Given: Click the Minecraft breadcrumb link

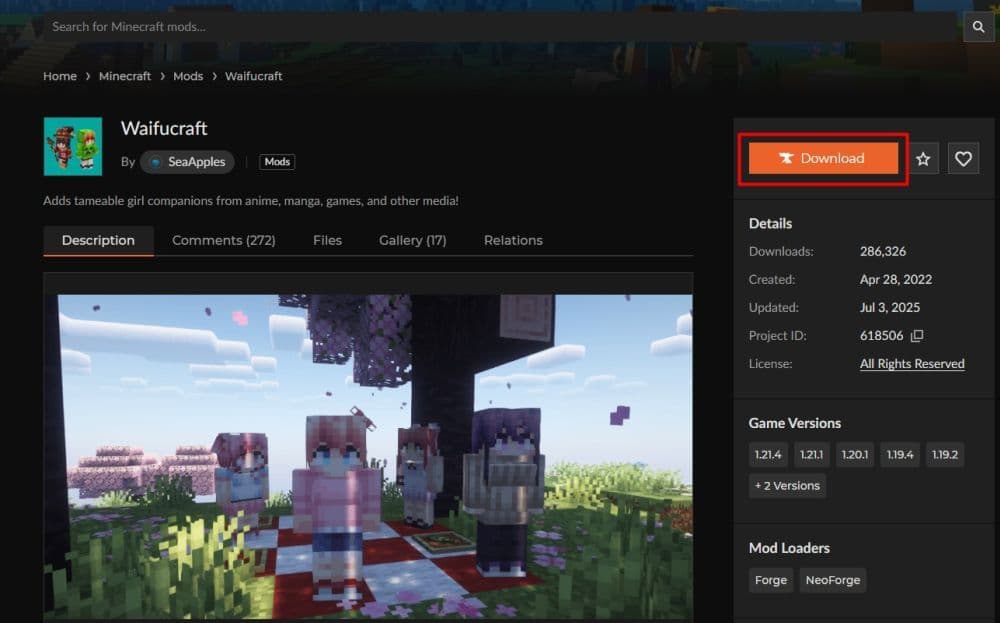Looking at the screenshot, I should click(124, 76).
